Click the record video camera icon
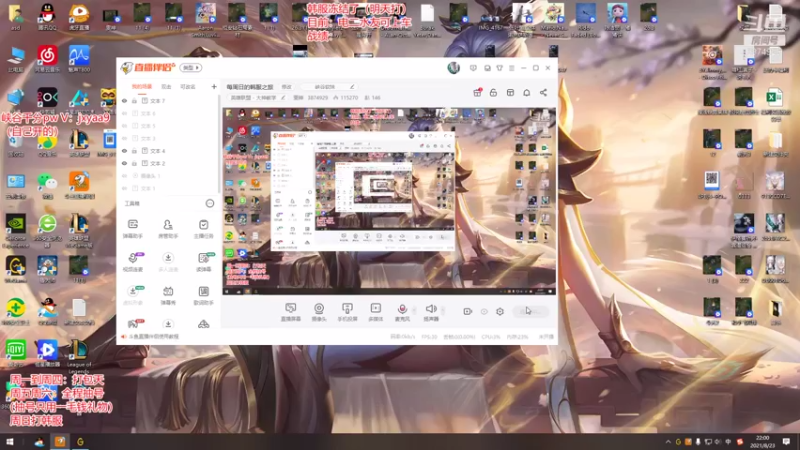 (467, 311)
